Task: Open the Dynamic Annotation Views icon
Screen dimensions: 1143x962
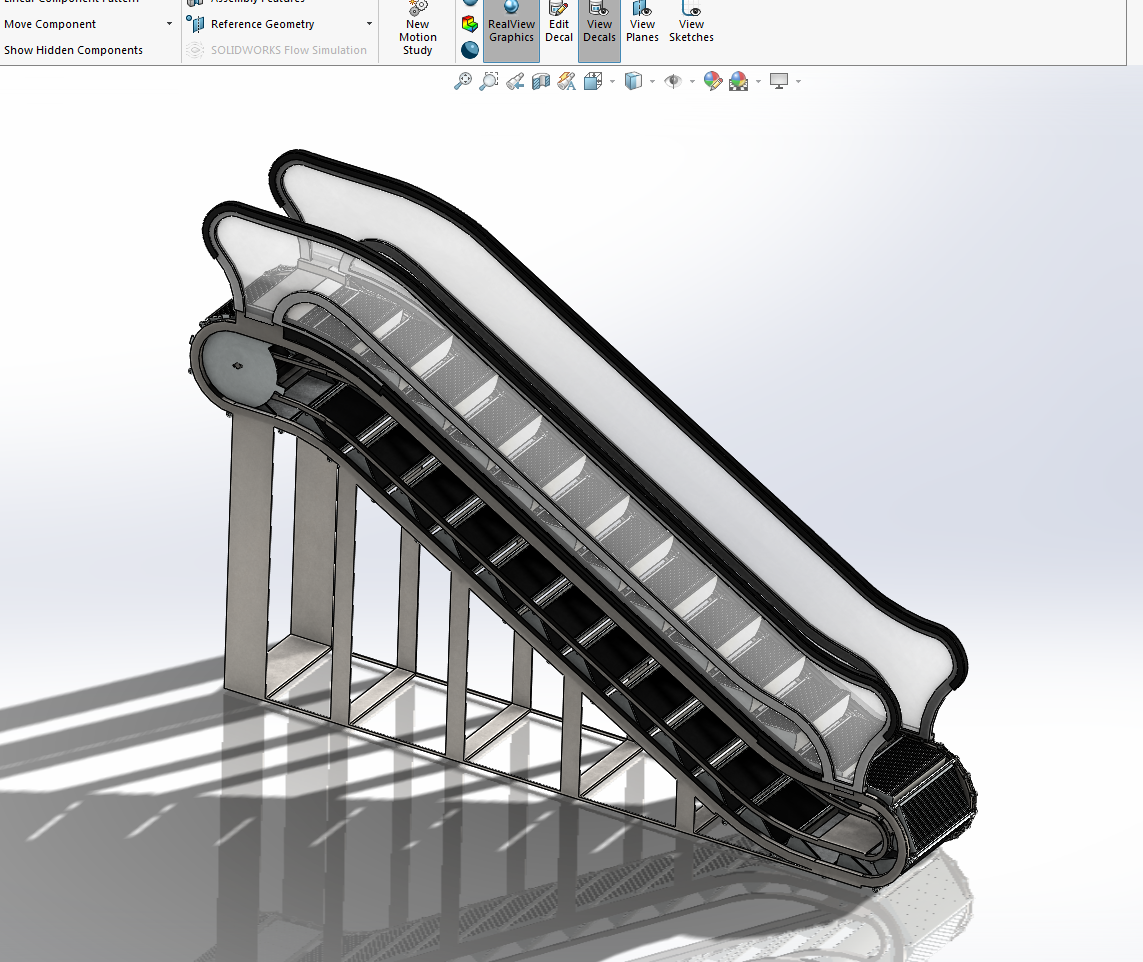Action: click(x=566, y=81)
